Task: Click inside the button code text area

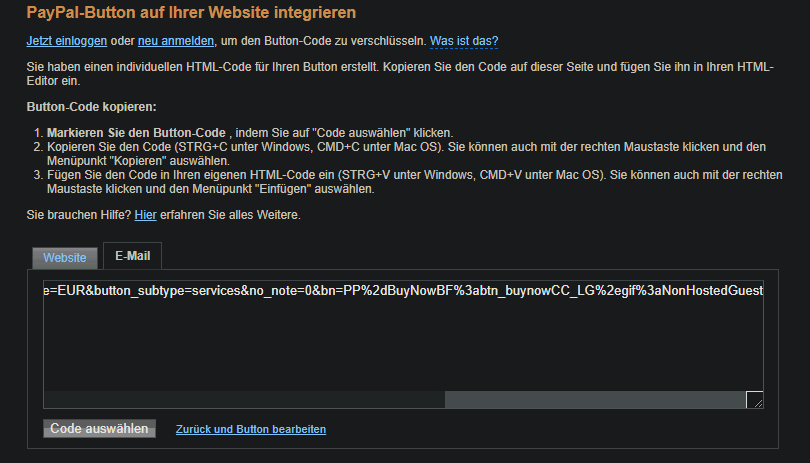Action: (x=403, y=344)
